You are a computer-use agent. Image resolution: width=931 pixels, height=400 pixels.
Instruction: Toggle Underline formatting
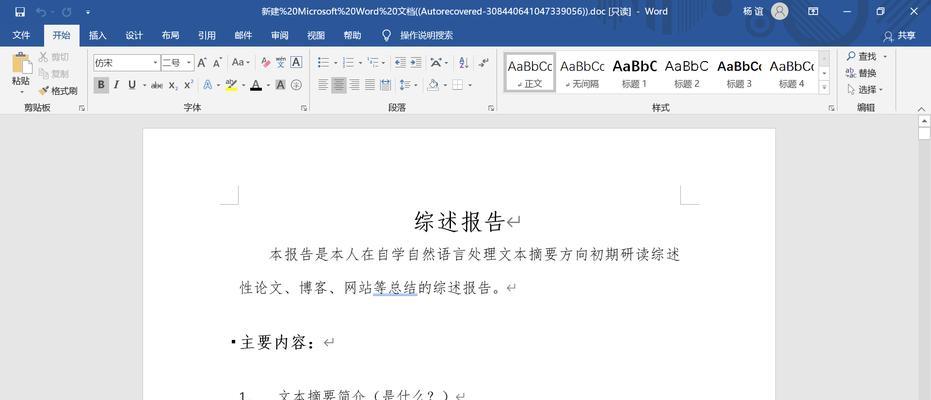(131, 85)
